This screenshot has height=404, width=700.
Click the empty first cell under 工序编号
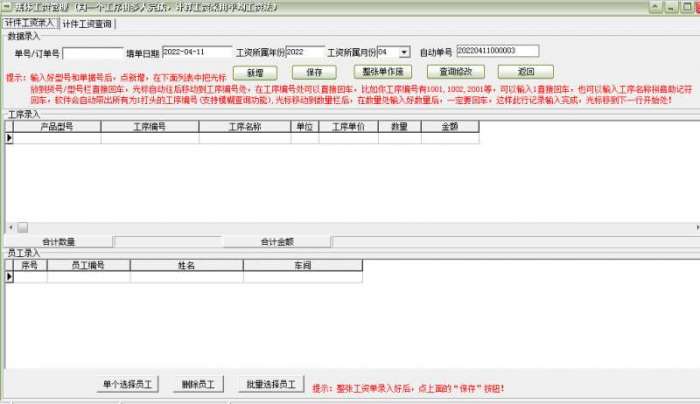(150, 138)
